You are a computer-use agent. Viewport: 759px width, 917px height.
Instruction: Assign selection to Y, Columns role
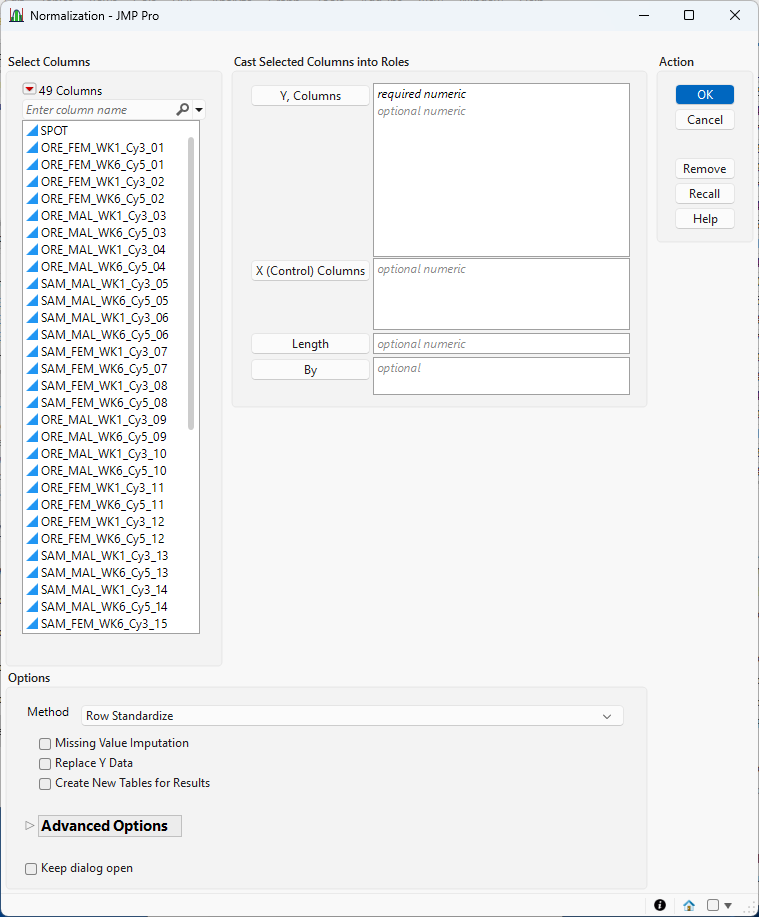tap(310, 95)
